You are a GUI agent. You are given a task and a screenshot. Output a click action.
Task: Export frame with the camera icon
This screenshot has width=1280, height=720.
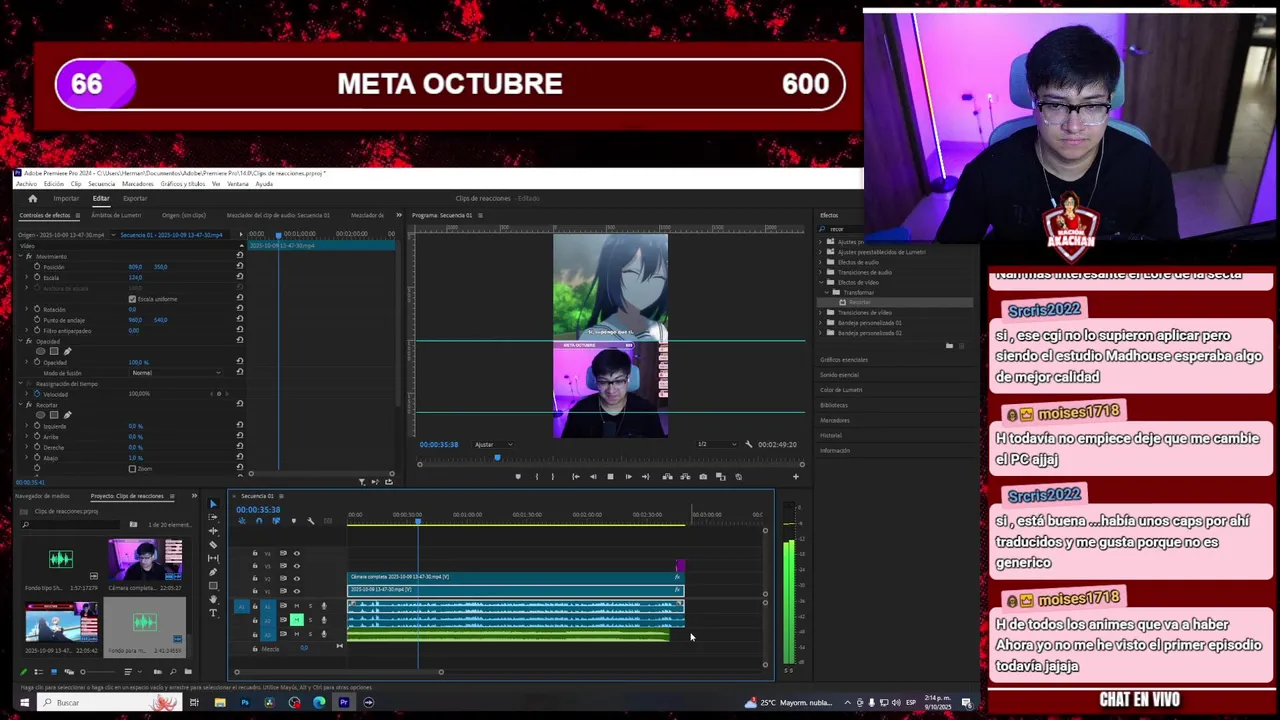click(x=703, y=477)
